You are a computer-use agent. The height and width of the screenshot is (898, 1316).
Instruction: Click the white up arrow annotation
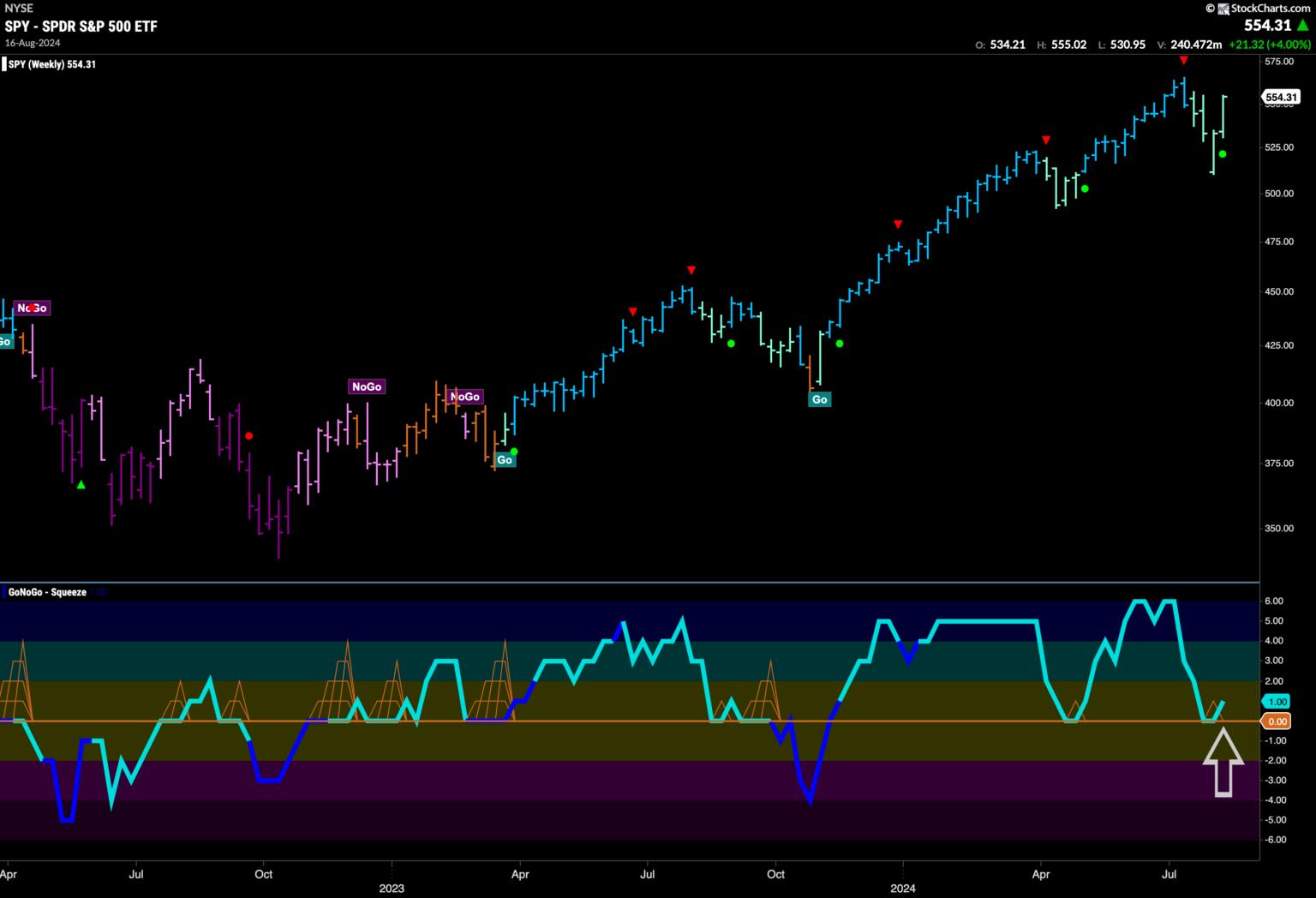coord(1223,762)
